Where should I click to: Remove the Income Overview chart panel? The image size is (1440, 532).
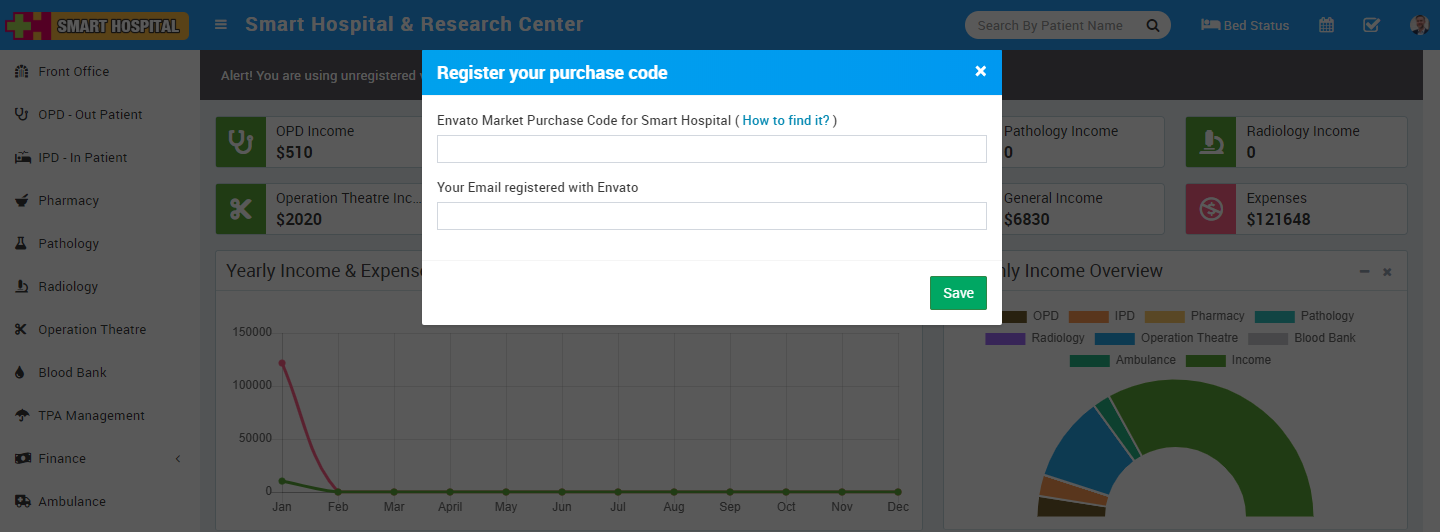pos(1387,272)
